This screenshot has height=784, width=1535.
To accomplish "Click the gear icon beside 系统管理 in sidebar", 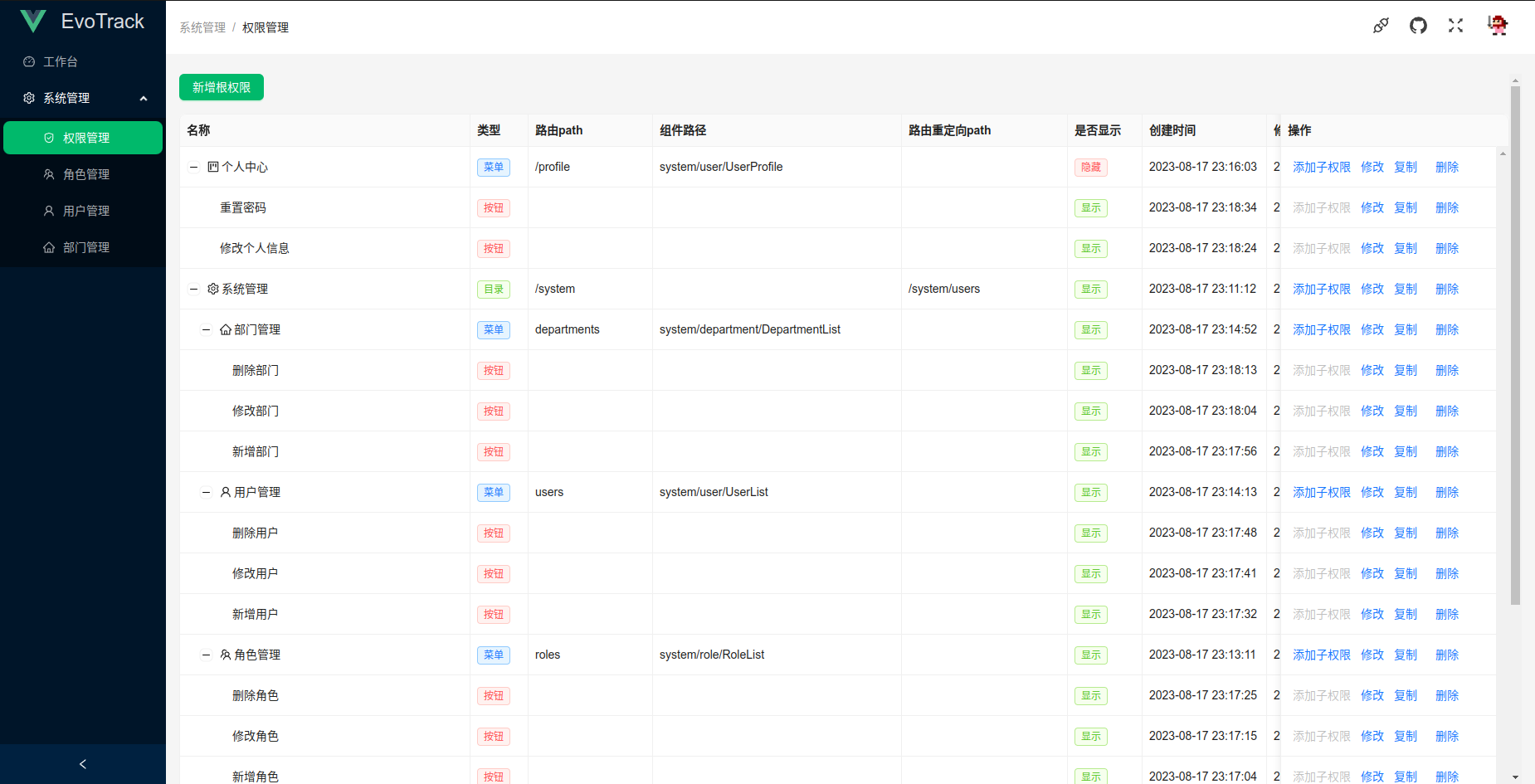I will tap(29, 98).
